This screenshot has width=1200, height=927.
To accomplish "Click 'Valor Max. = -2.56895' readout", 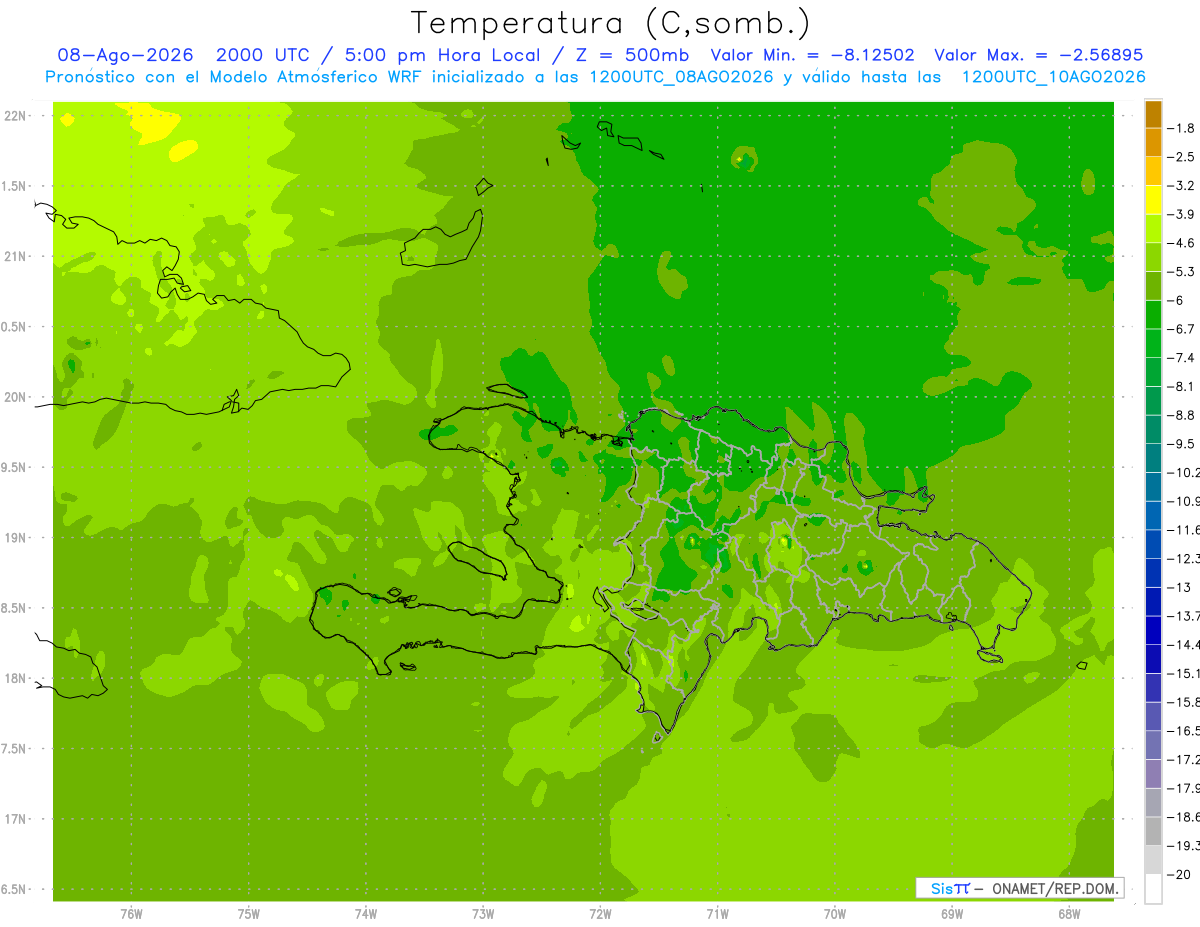I will click(1038, 55).
